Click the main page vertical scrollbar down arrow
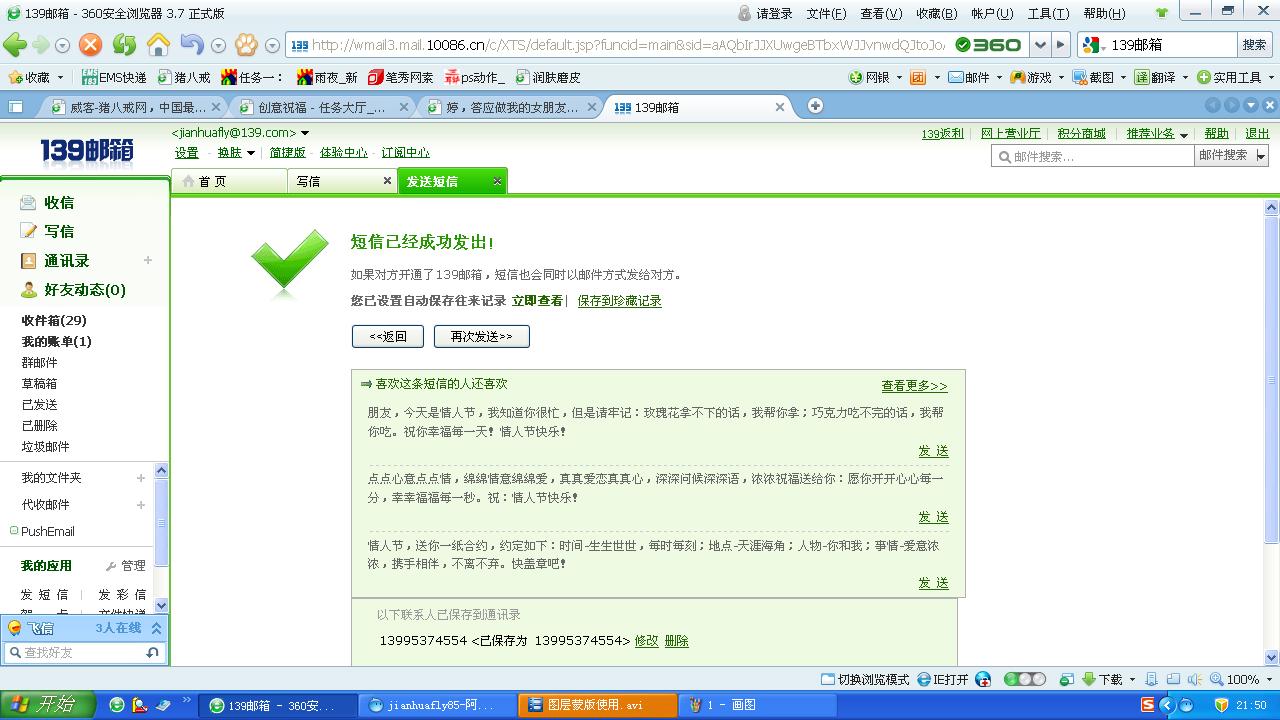This screenshot has width=1280, height=720. click(1272, 658)
